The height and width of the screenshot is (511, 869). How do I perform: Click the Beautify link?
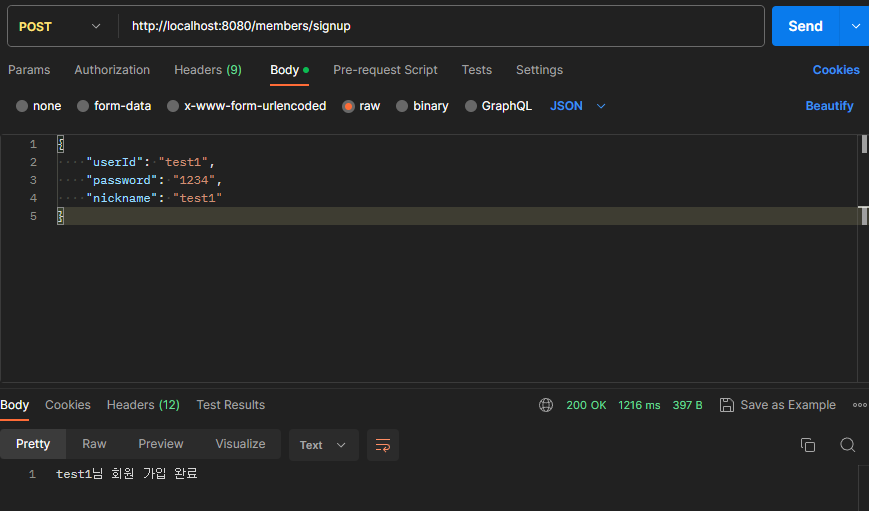[x=829, y=106]
